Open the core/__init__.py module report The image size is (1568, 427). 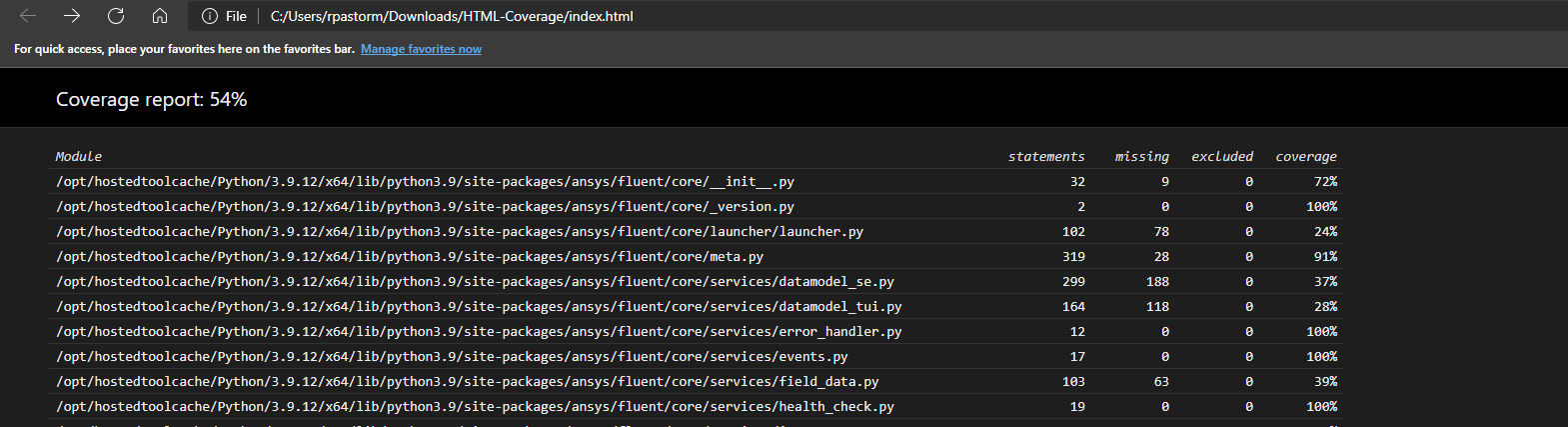[425, 181]
